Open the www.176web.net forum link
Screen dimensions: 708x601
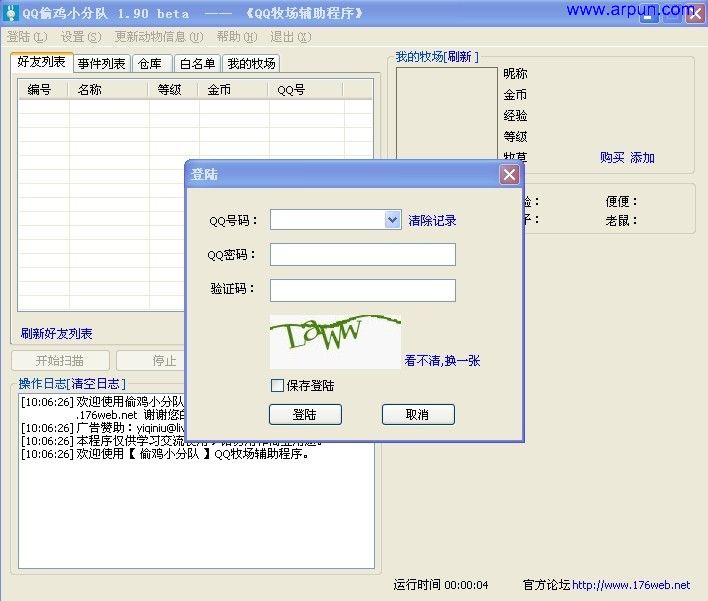tap(630, 585)
